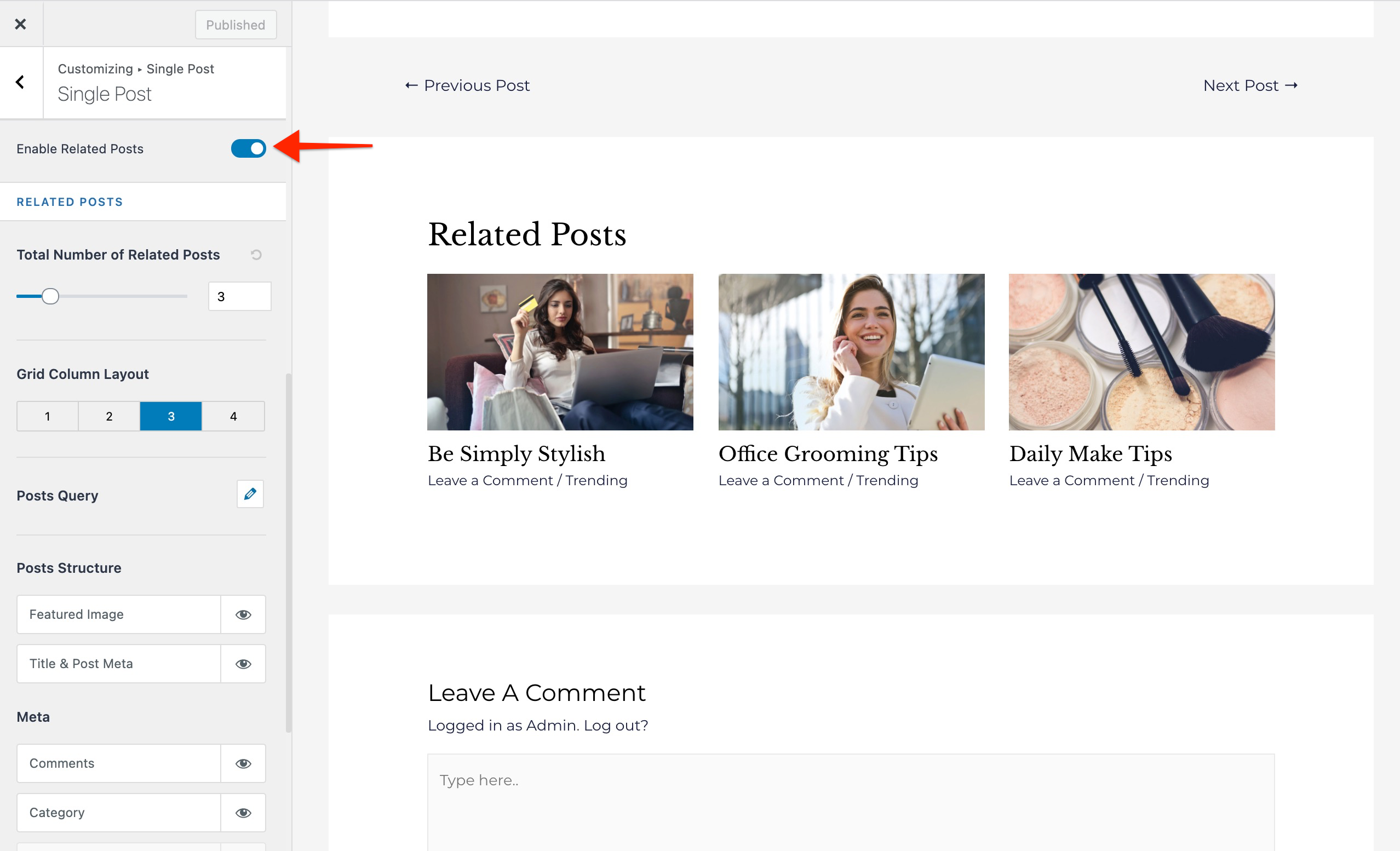Click Leave a Comment under Daily Make Tips
This screenshot has height=851, width=1400.
click(x=1071, y=480)
